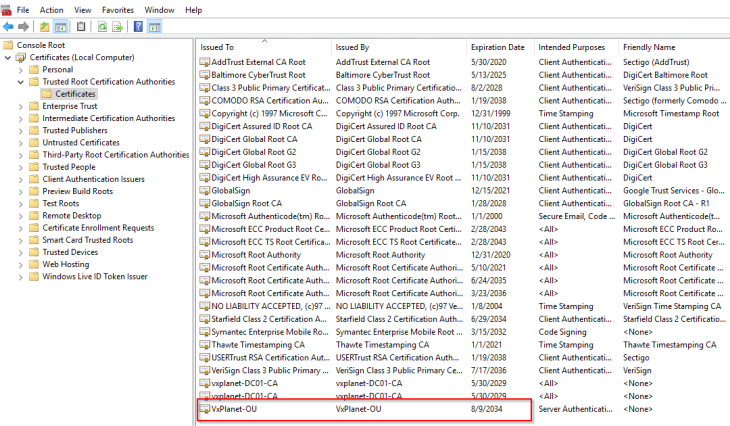
Task: Click the VxPlanet-OU certificate icon
Action: pyautogui.click(x=205, y=409)
